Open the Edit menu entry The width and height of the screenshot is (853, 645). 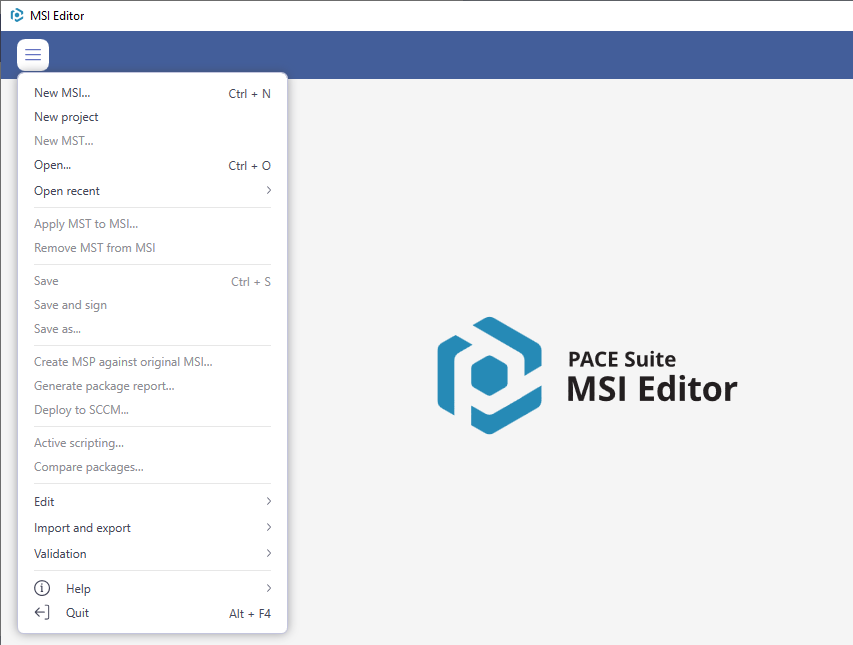[x=152, y=501]
